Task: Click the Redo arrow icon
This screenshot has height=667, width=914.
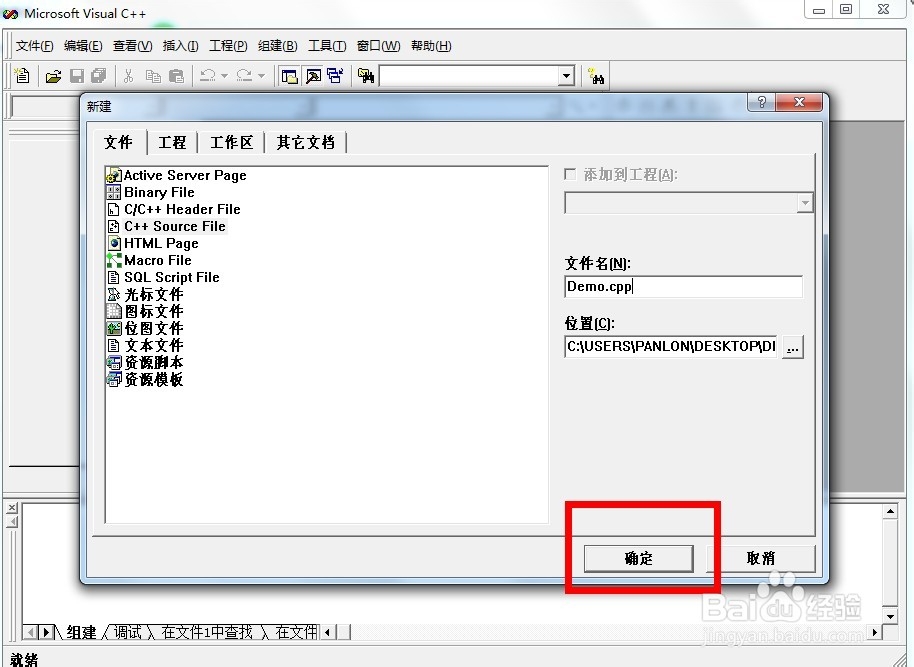Action: coord(244,75)
